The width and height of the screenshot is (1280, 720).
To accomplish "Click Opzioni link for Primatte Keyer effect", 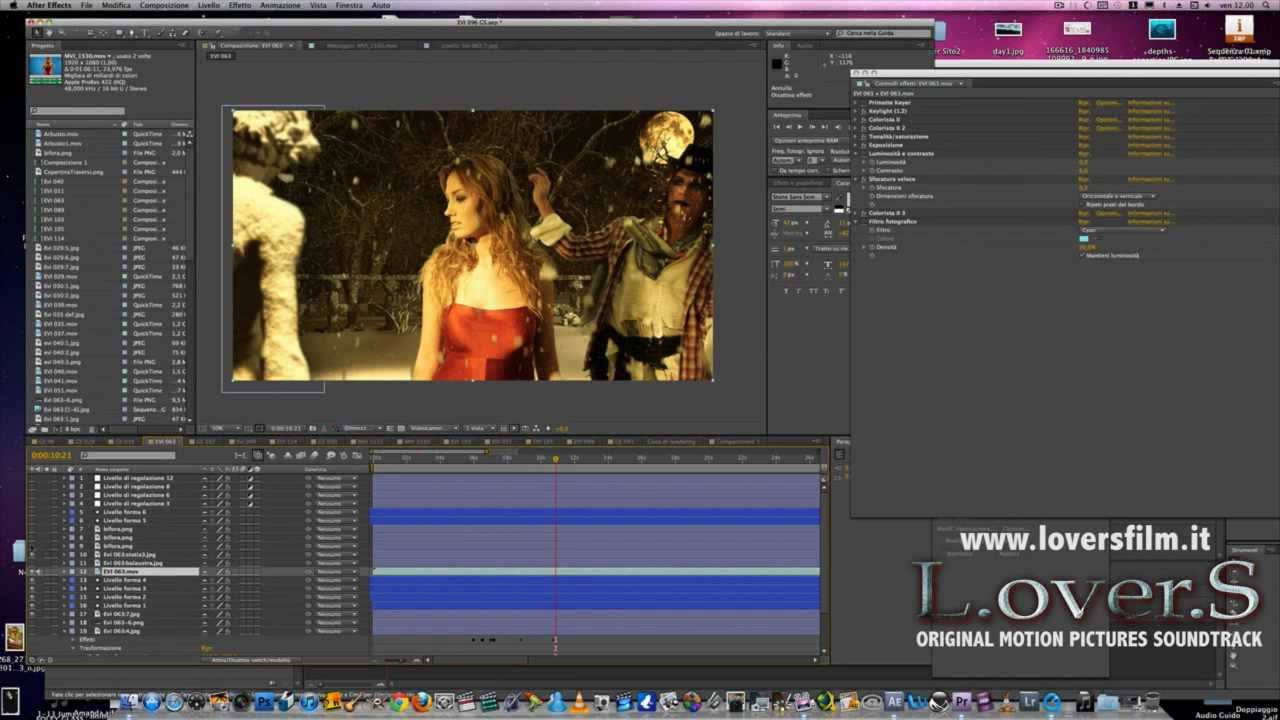I will tap(1108, 103).
